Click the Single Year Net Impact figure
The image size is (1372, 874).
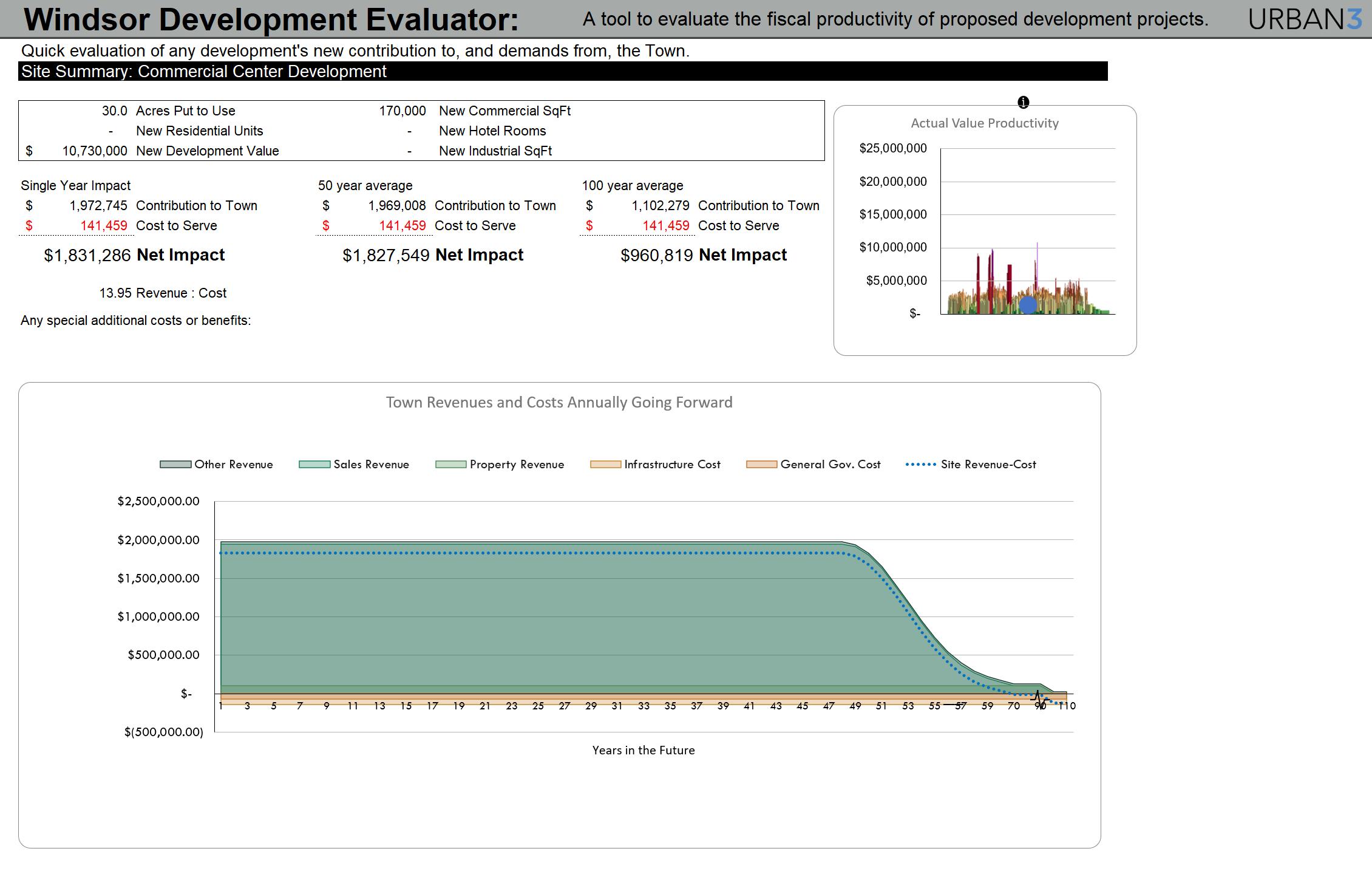[x=87, y=255]
